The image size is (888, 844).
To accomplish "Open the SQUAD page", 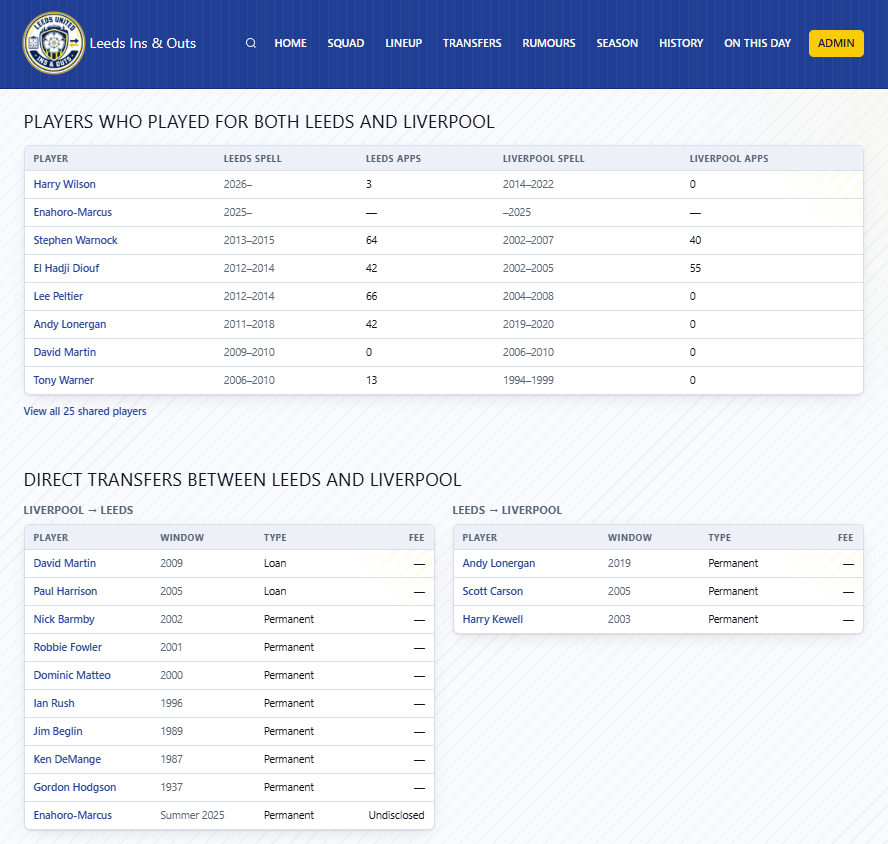I will [x=345, y=43].
